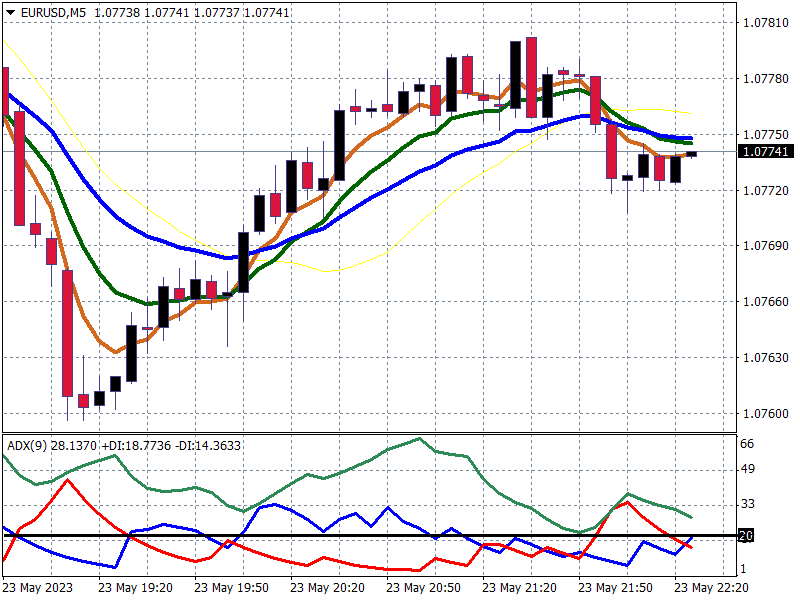Click the boxed level 20 ADX label

pos(745,536)
